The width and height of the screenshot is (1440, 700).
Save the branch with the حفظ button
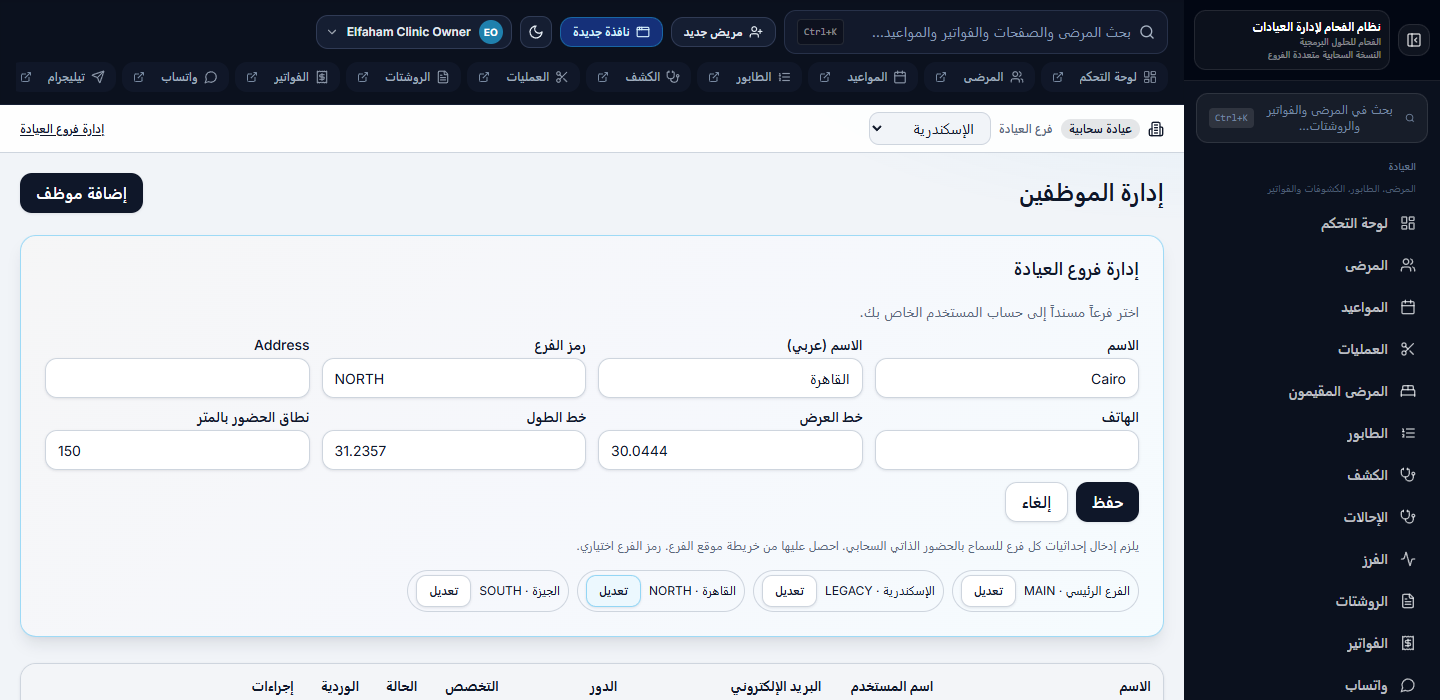click(1107, 502)
